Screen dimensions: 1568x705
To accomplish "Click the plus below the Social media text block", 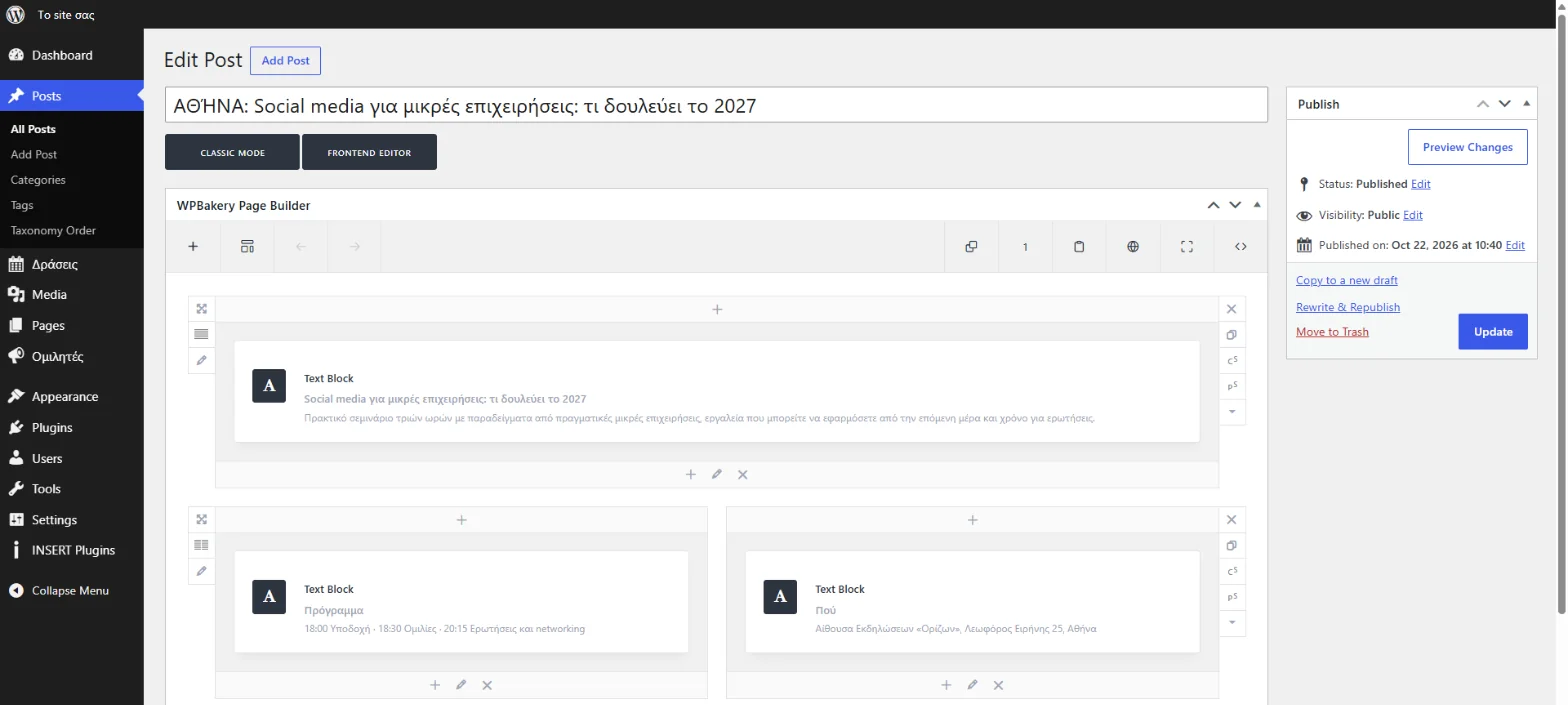I will click(690, 474).
